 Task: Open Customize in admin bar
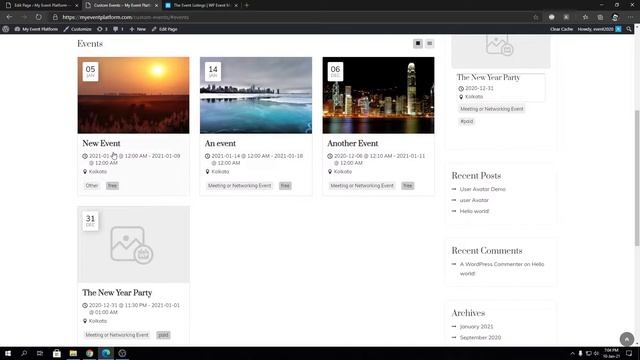[x=78, y=29]
